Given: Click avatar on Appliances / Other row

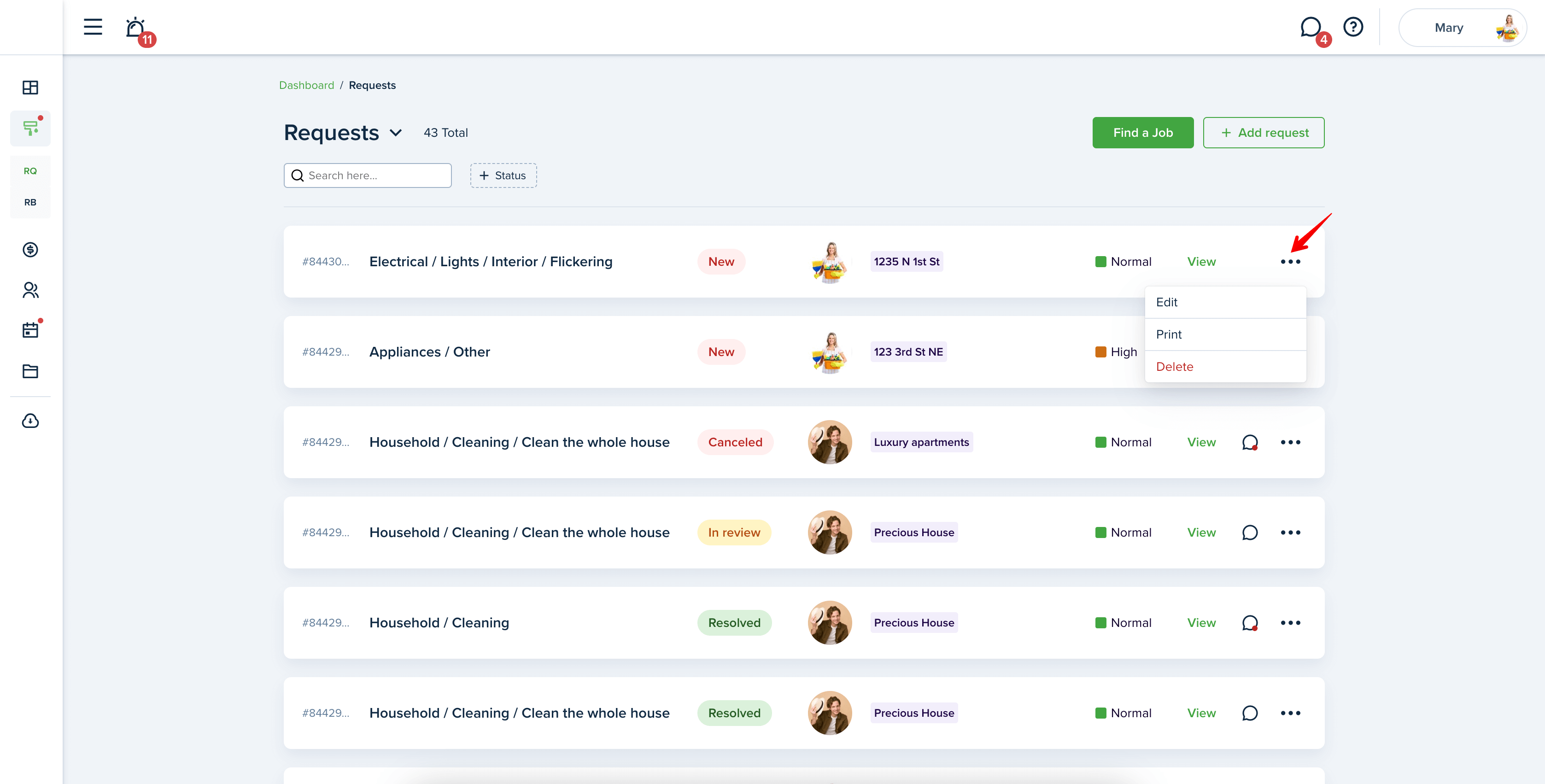Looking at the screenshot, I should point(830,352).
